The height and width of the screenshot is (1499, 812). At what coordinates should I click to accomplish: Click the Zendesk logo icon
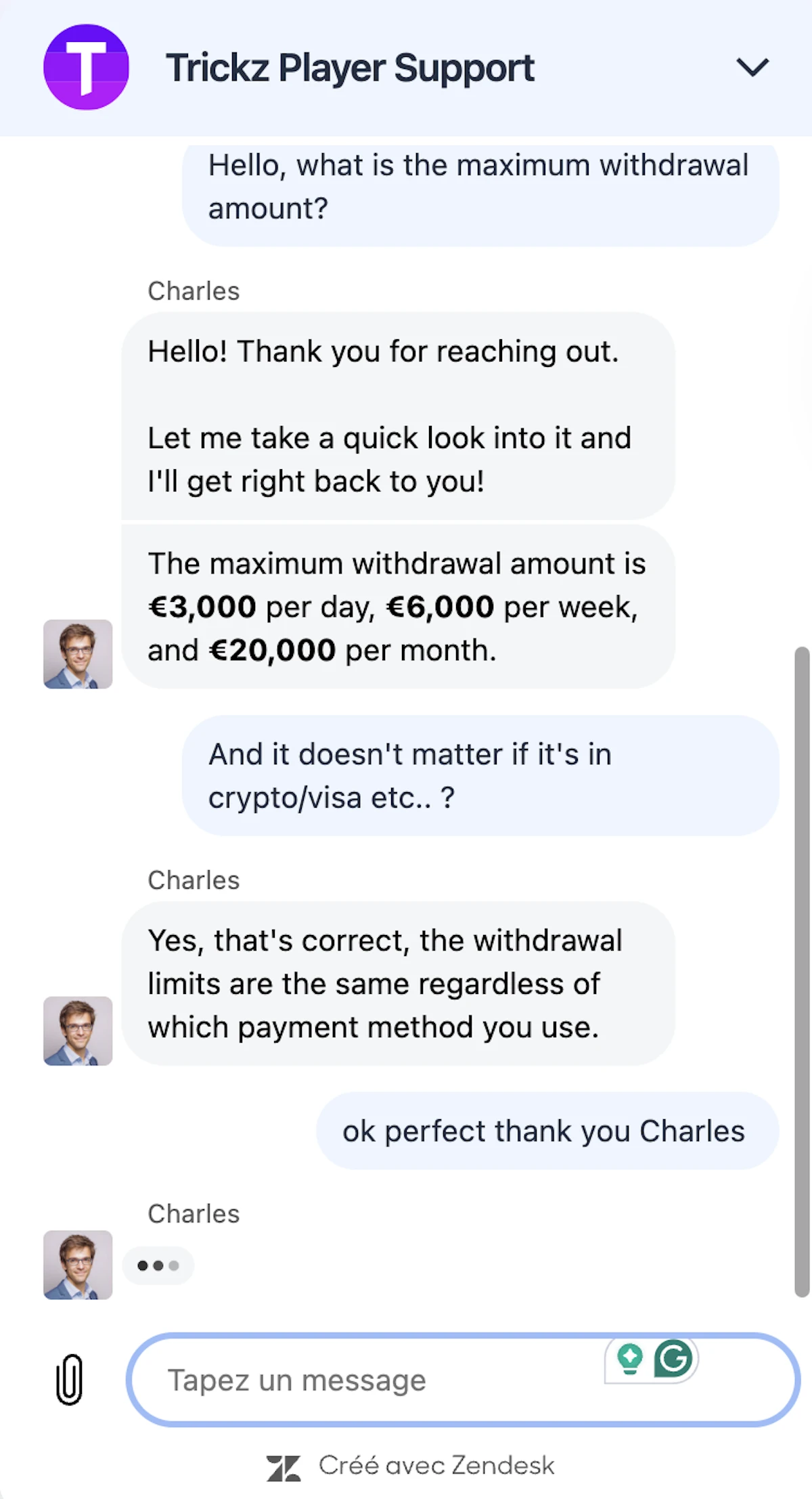(x=283, y=1468)
